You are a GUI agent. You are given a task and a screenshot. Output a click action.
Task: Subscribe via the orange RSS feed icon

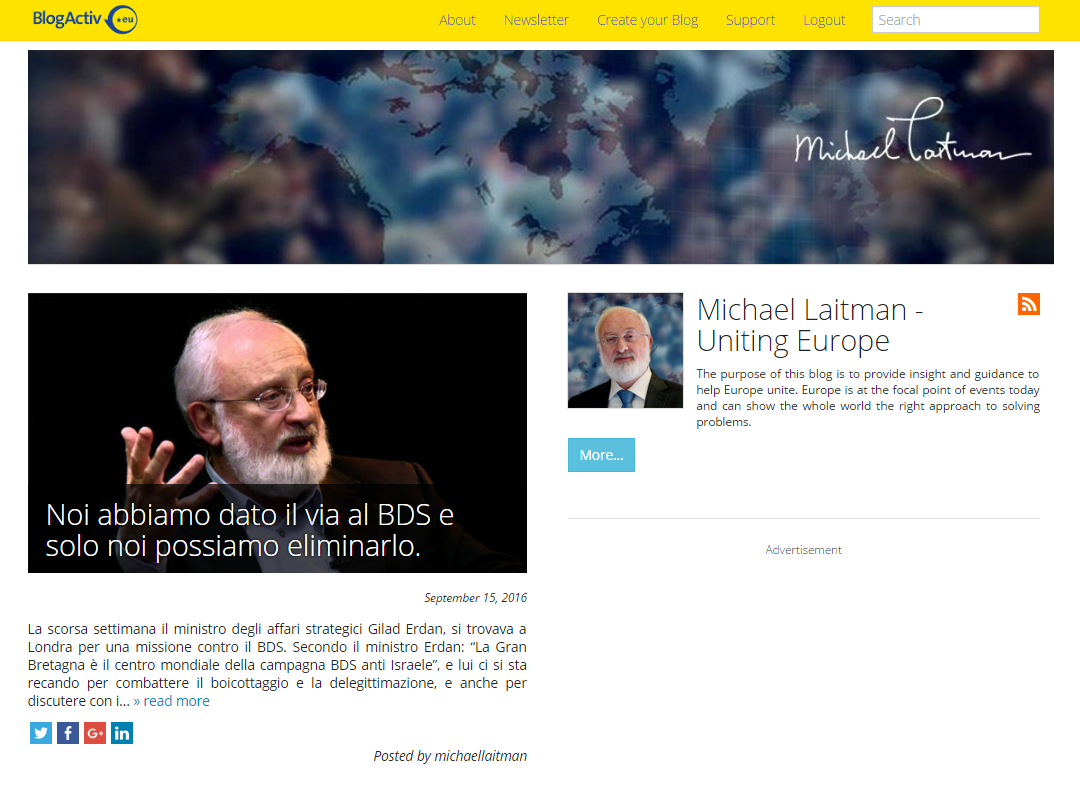(1028, 304)
